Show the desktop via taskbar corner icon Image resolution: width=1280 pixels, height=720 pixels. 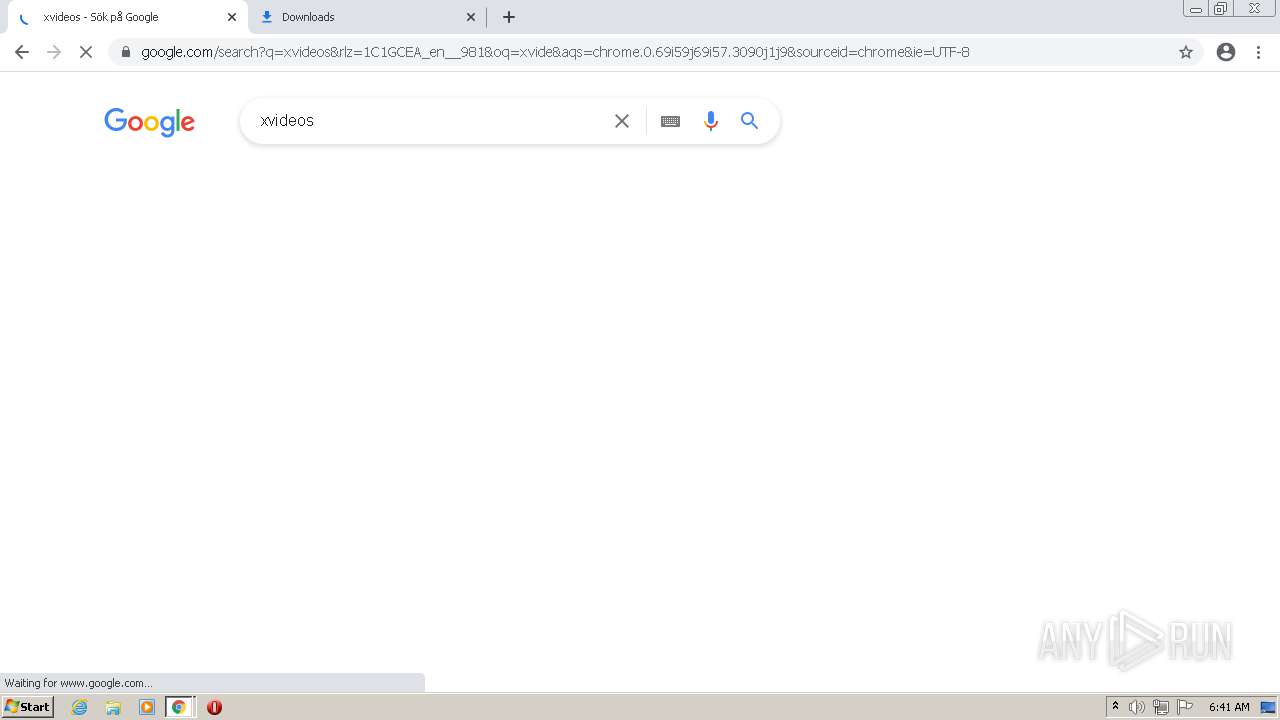pyautogui.click(x=1268, y=707)
